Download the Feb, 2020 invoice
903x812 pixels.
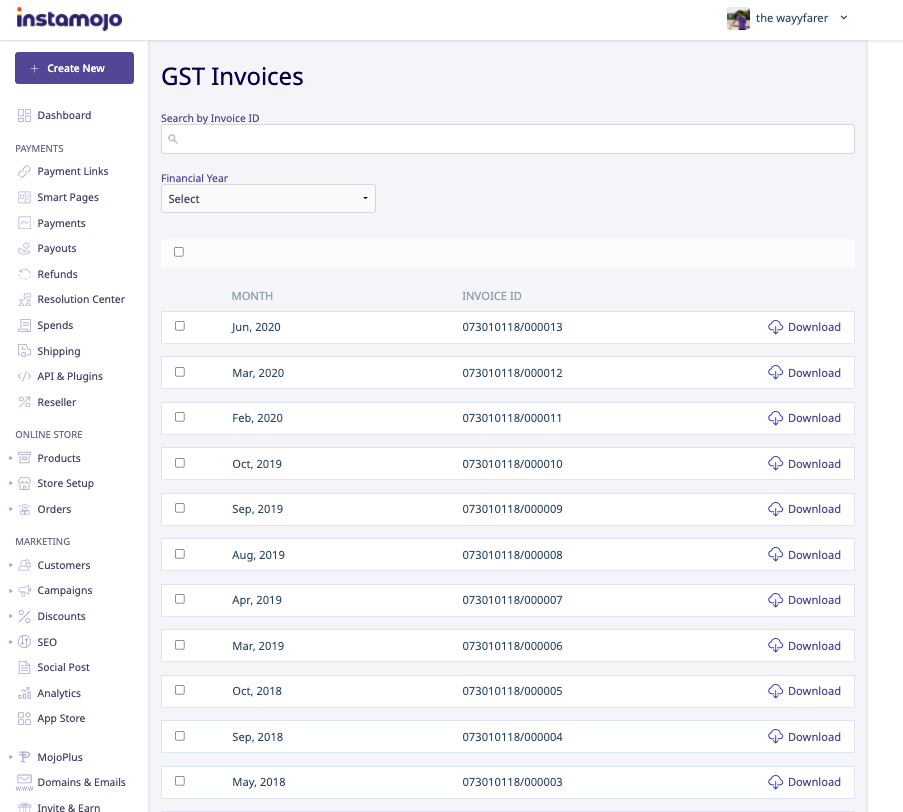coord(805,418)
